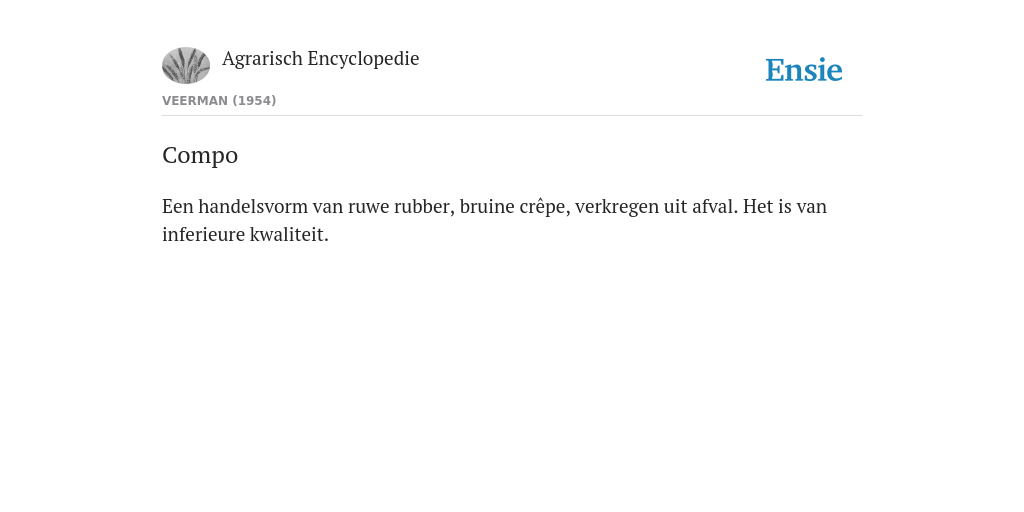
Task: Click the word 'ruwe' in the definition
Action: pyautogui.click(x=368, y=208)
